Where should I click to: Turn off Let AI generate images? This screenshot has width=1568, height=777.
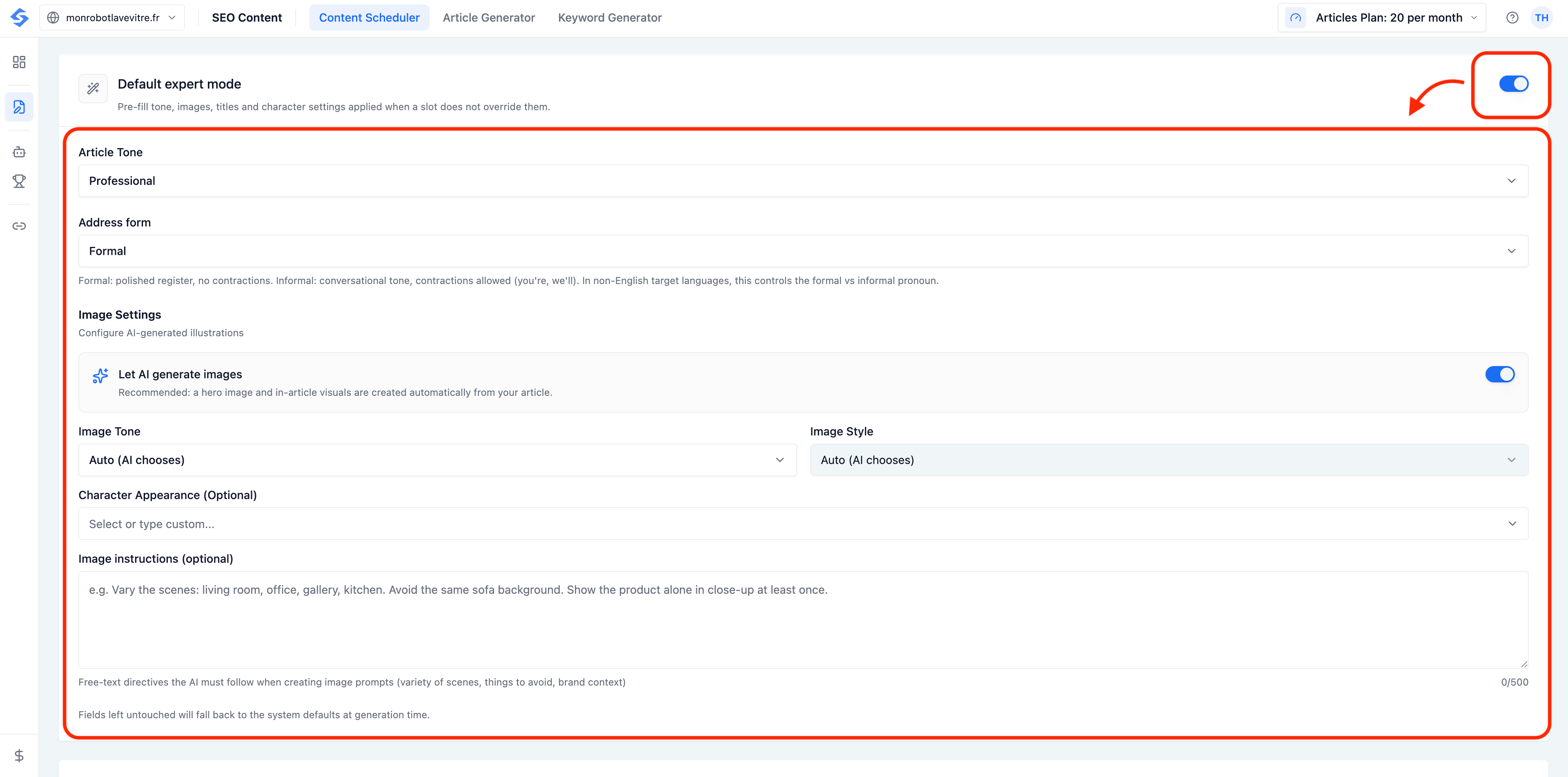pos(1500,374)
